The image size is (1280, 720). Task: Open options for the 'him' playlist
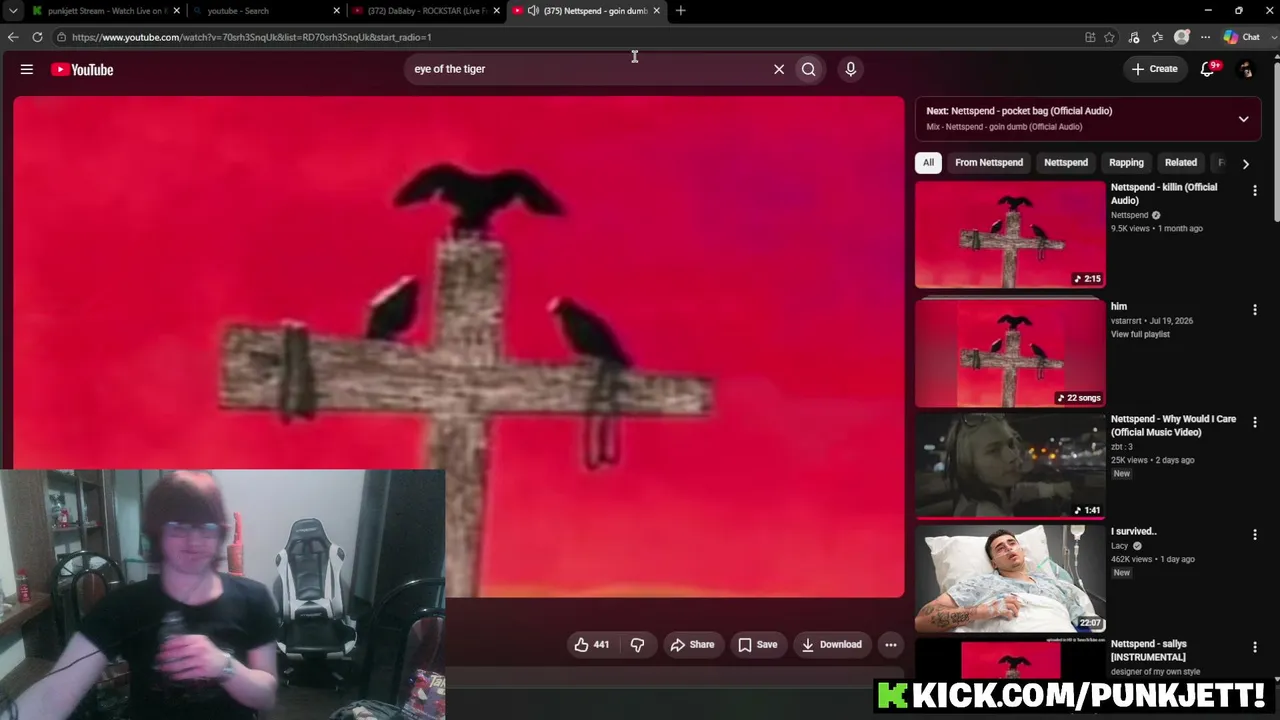tap(1255, 310)
